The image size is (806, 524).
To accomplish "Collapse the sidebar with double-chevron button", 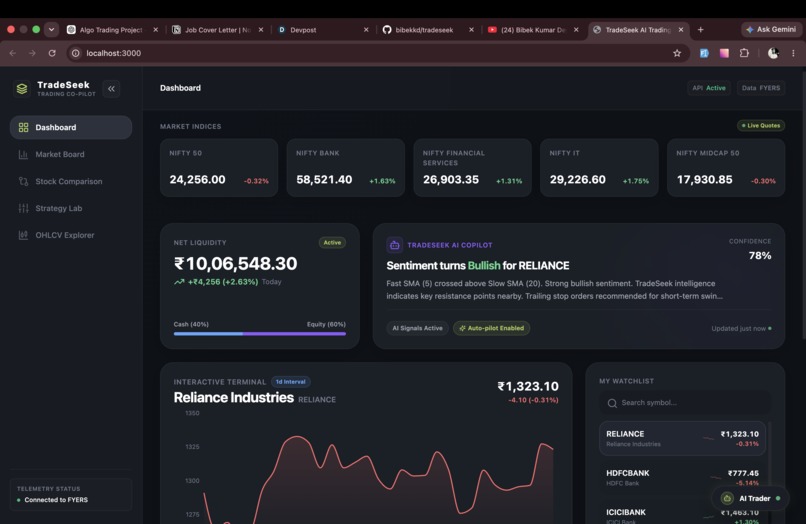I will 111,88.
